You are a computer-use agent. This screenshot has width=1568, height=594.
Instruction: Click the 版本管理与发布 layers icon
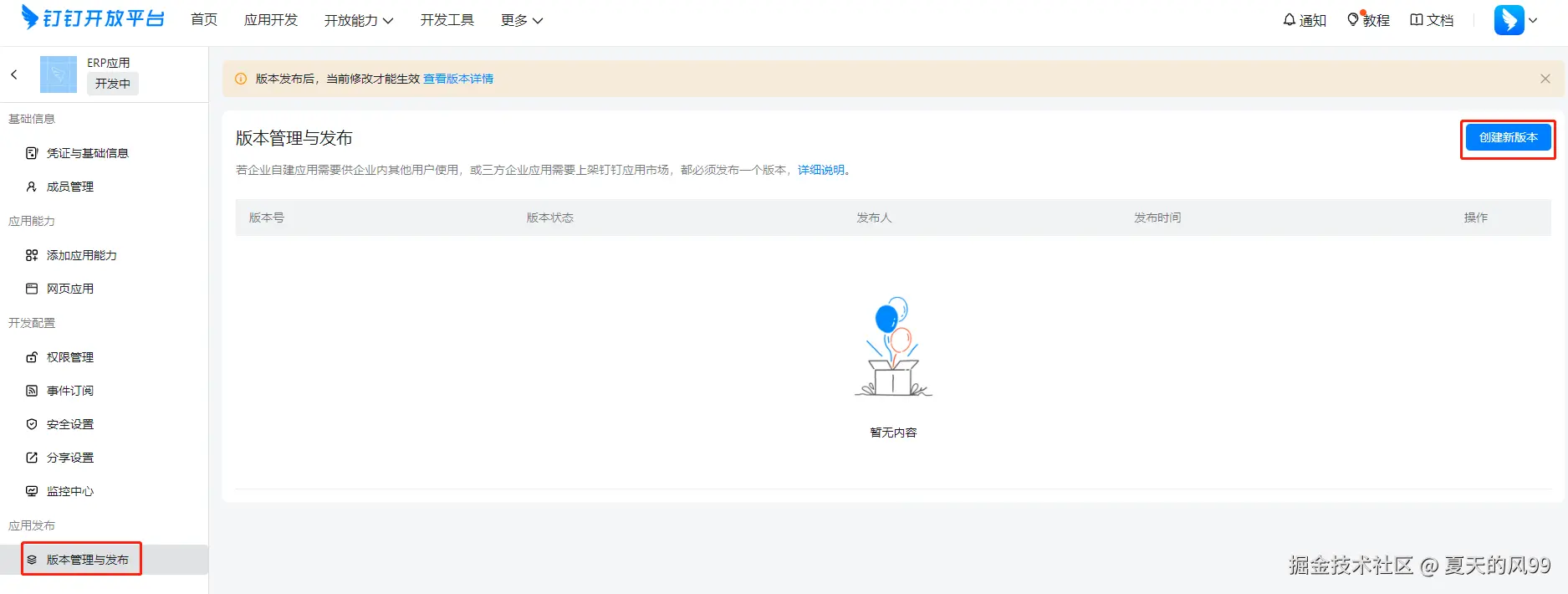click(x=32, y=560)
